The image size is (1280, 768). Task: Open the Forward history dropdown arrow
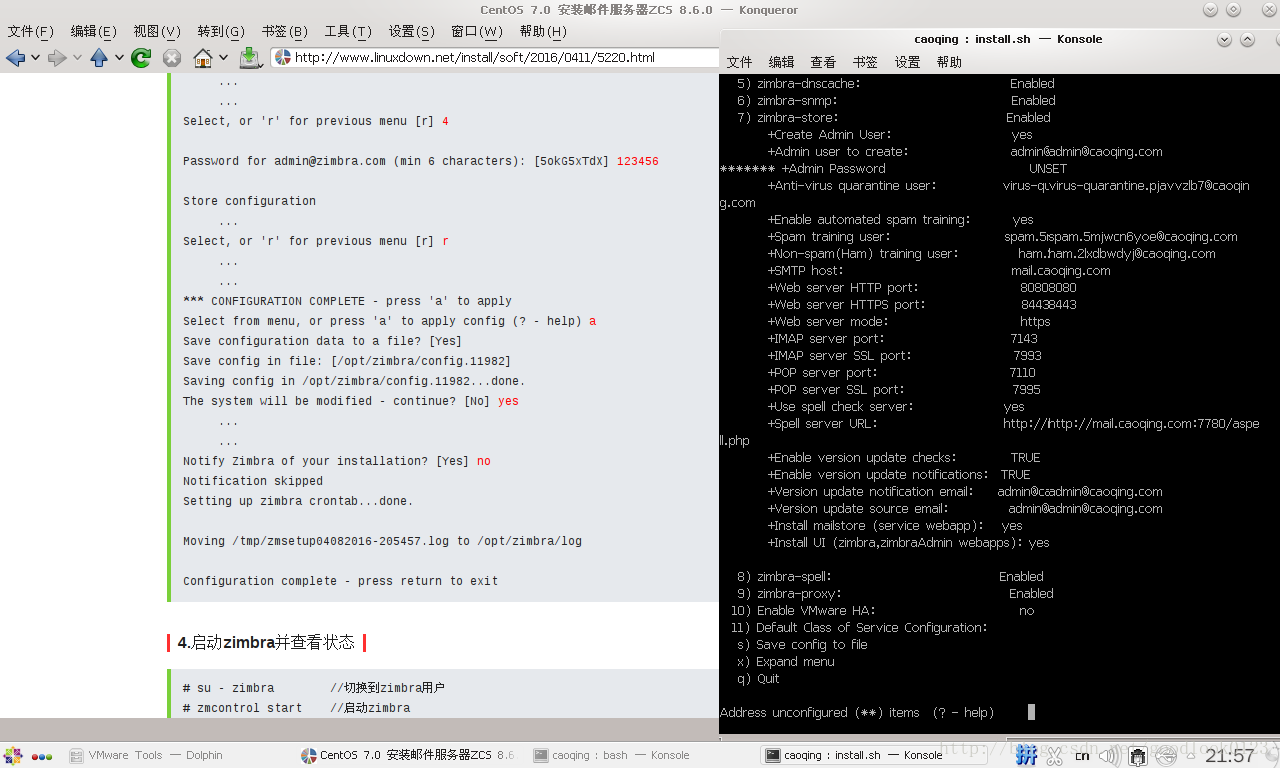point(77,58)
